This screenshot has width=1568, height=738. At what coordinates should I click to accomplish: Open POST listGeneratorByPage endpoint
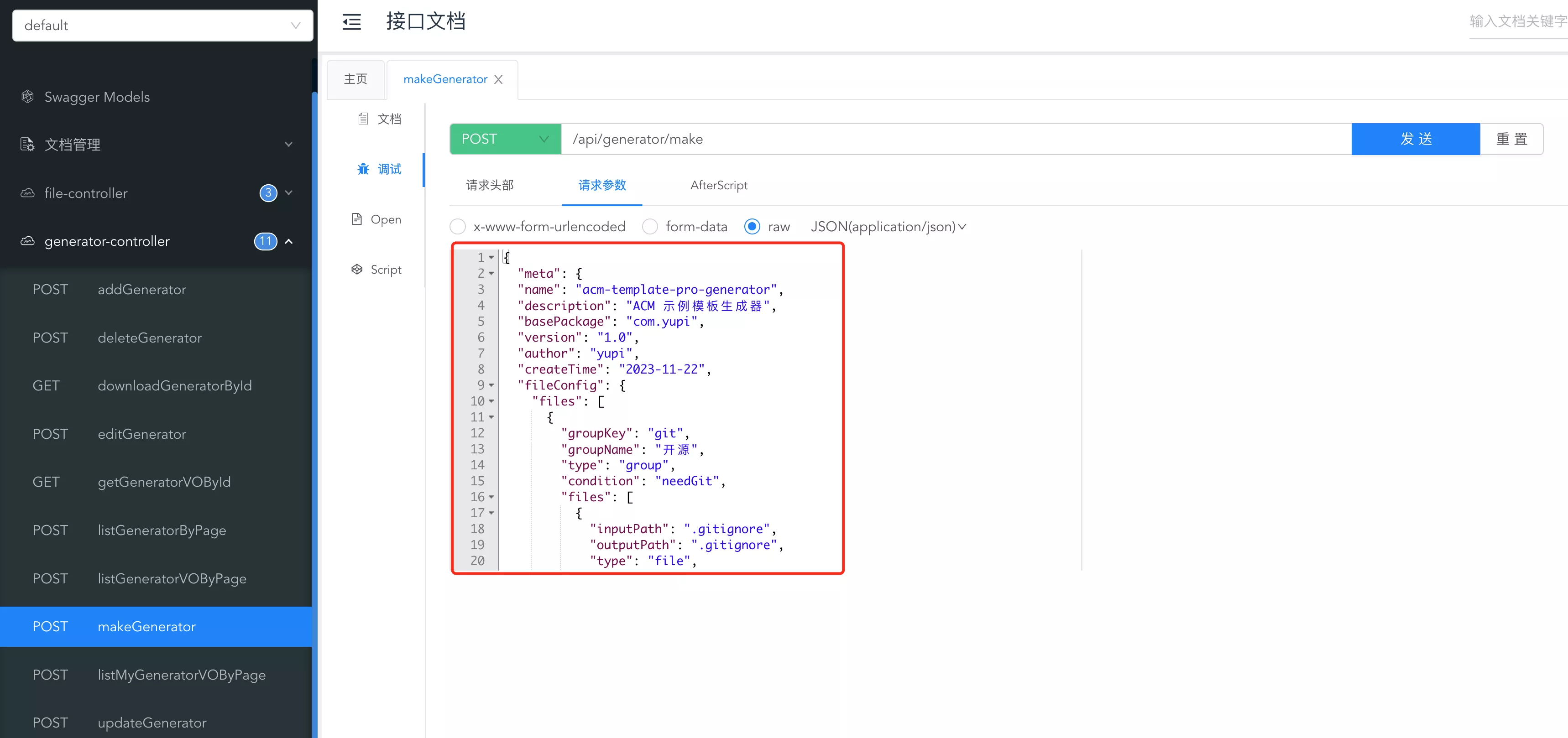156,530
